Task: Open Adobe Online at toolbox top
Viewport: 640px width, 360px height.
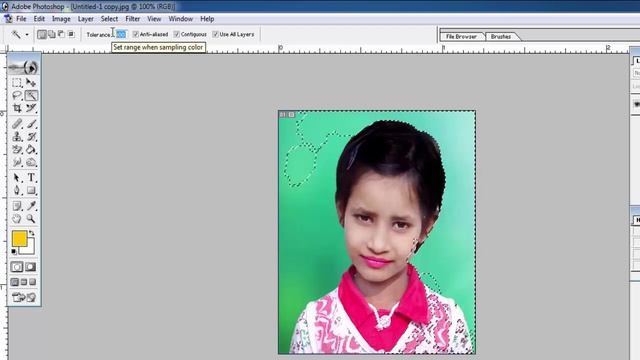Action: pos(24,67)
